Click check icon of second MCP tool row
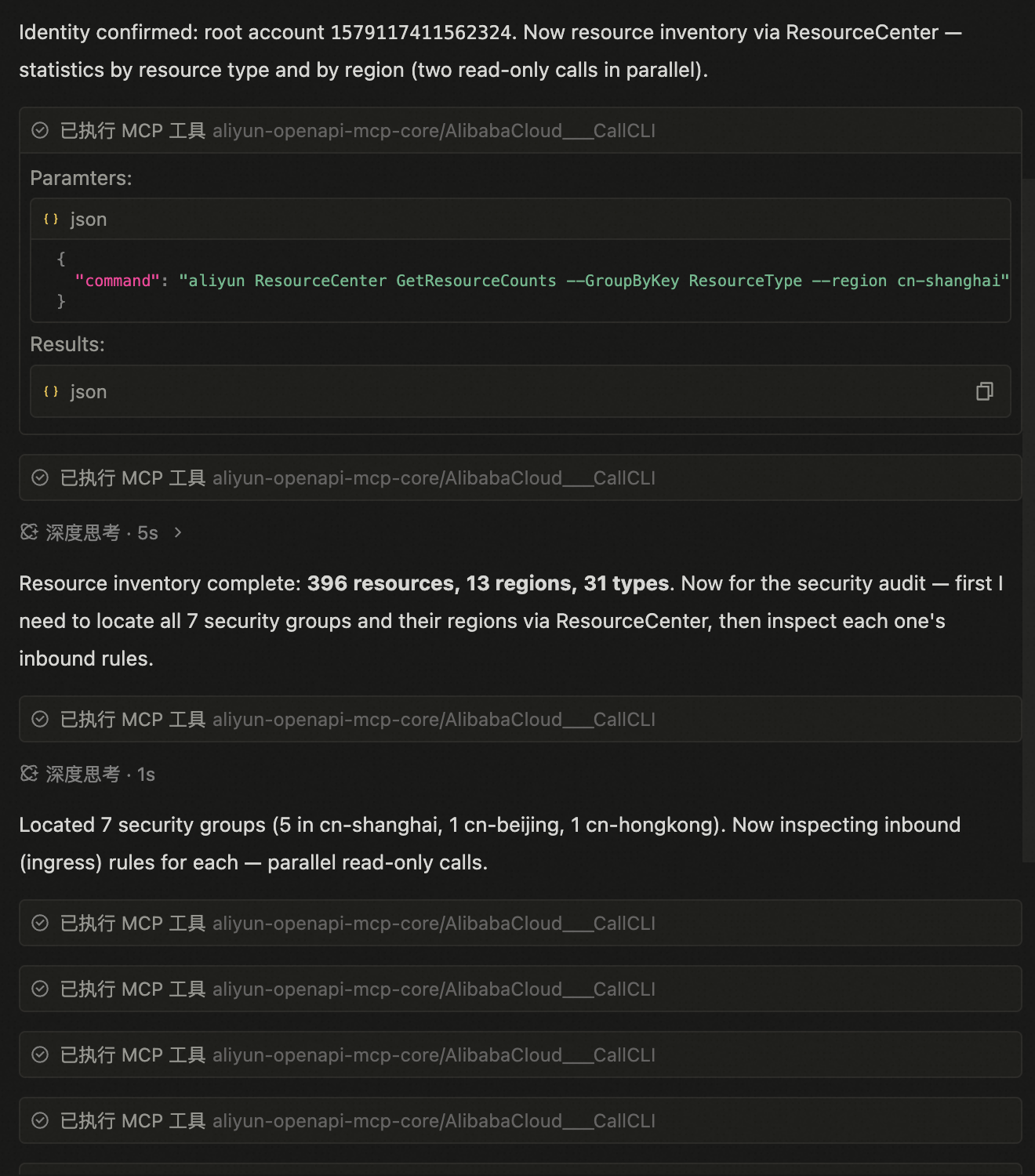The height and width of the screenshot is (1176, 1035). point(40,477)
